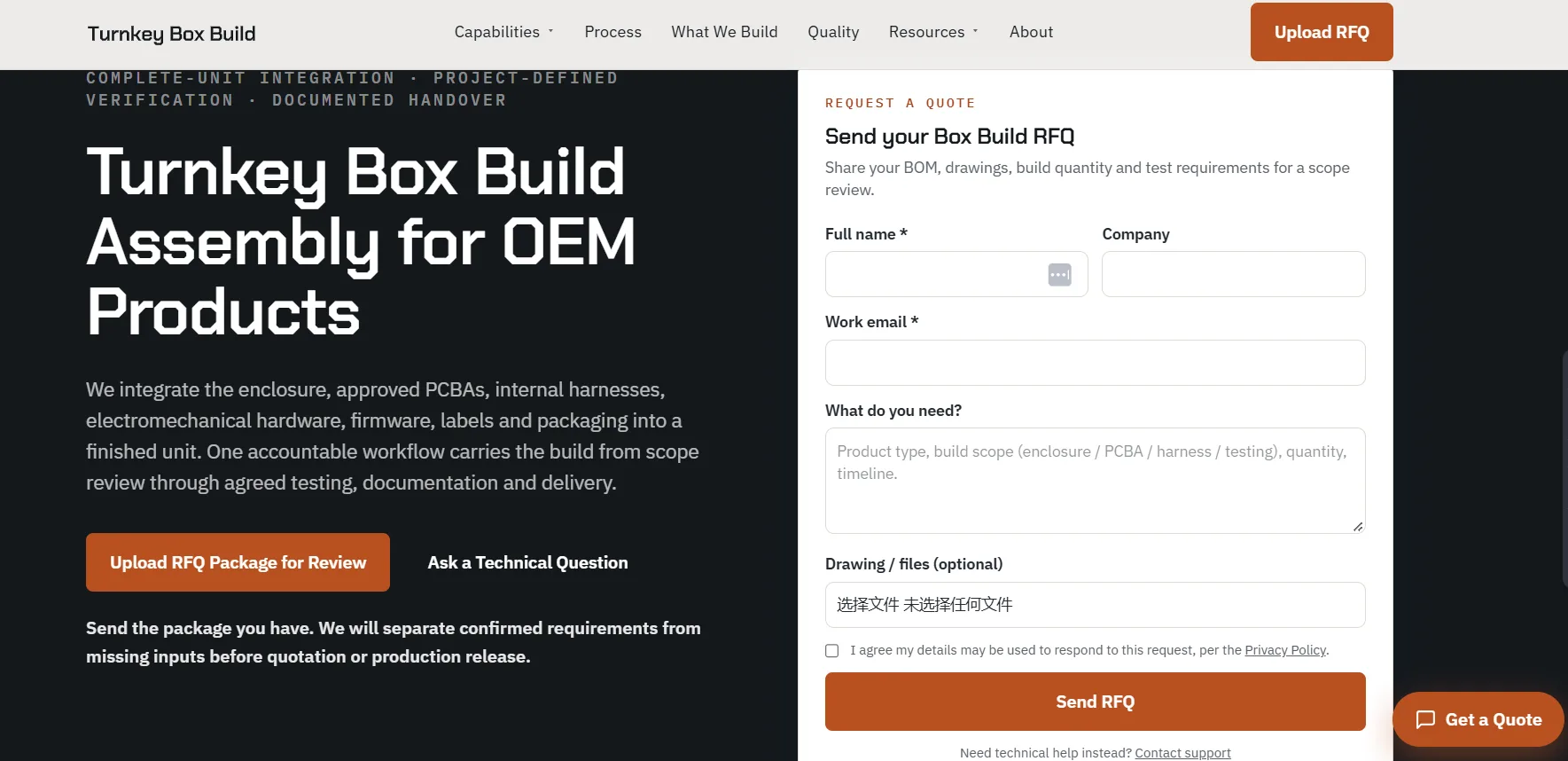Click the autofill icon in Full name field
This screenshot has width=1568, height=761.
point(1059,275)
